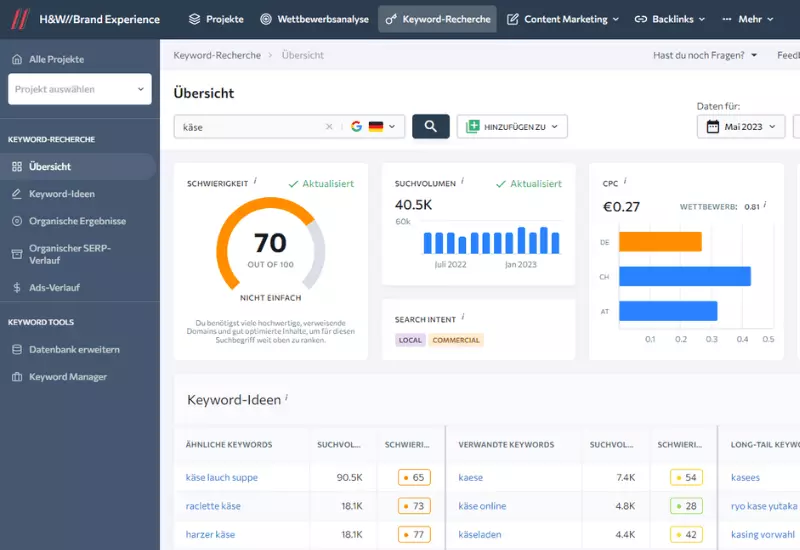Click the Projekte layers icon

(194, 19)
